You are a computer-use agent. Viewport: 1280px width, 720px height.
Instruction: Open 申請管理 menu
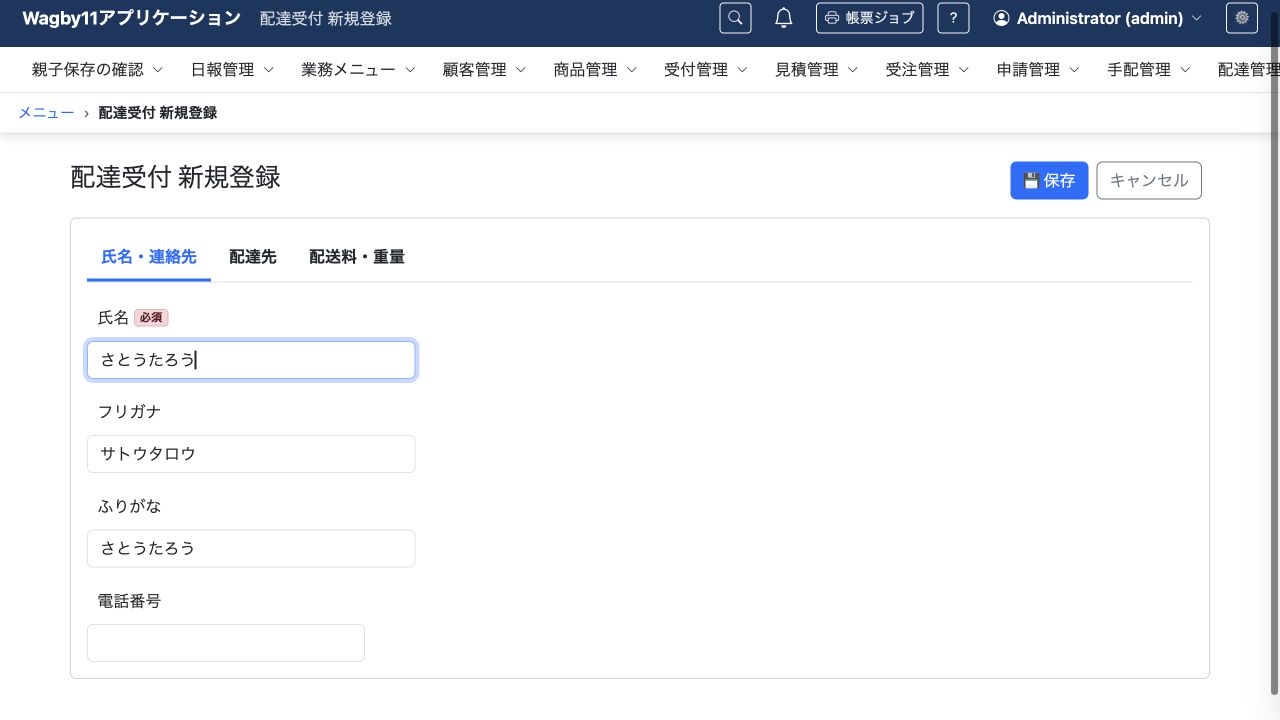pyautogui.click(x=1039, y=70)
